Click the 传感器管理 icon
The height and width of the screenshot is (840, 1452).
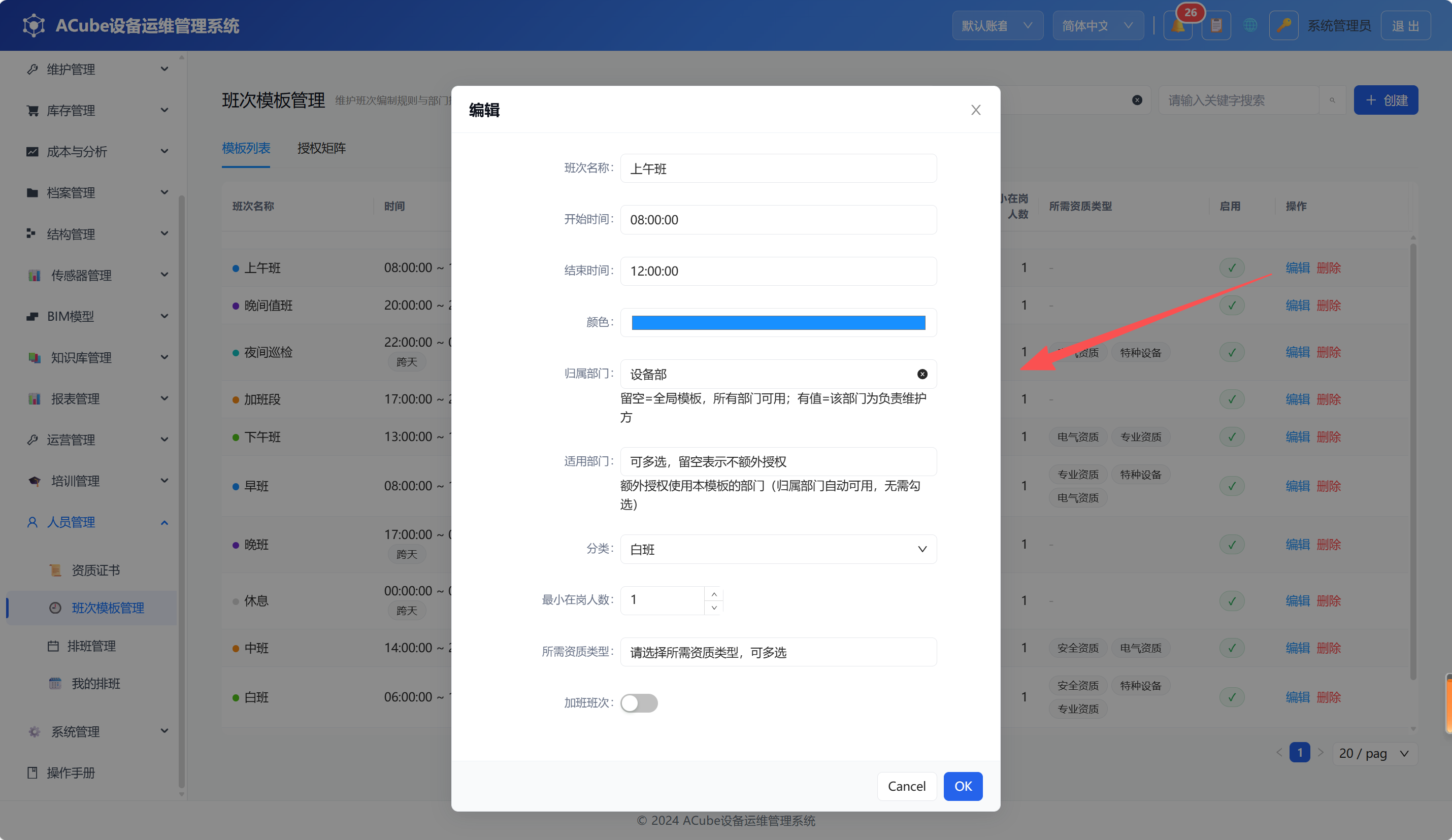35,276
